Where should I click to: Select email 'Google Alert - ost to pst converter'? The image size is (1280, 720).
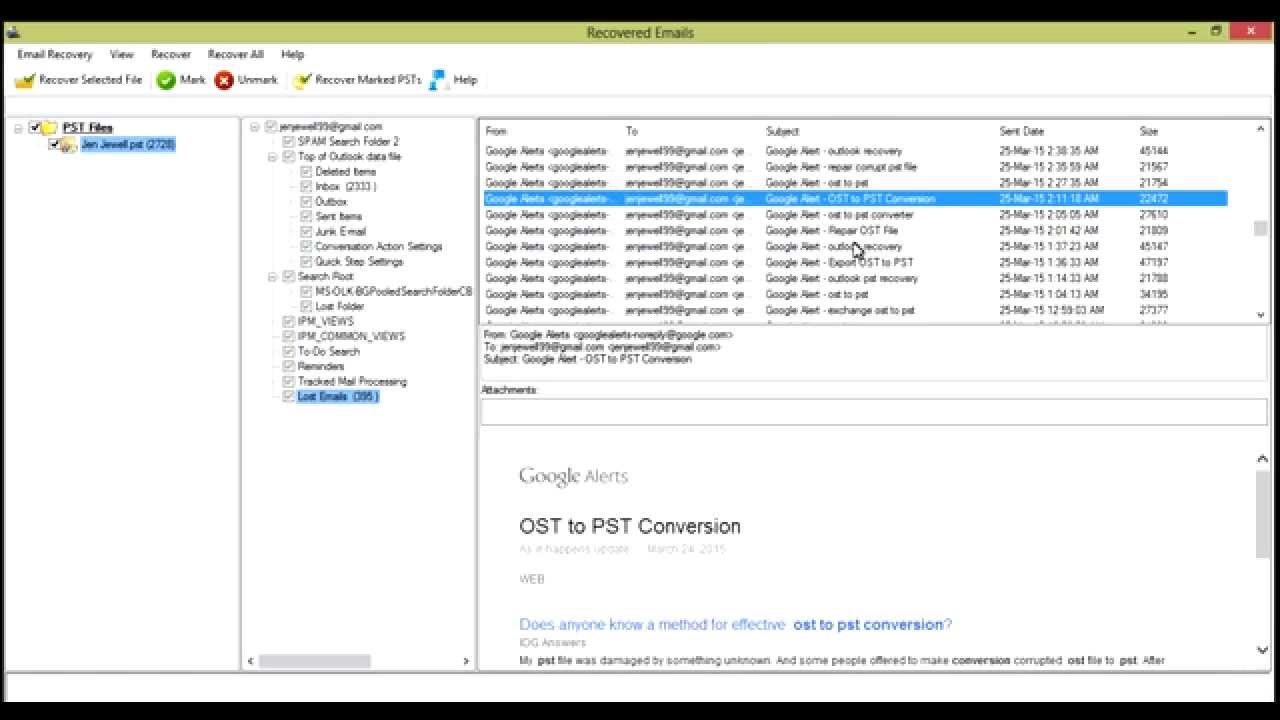click(855, 215)
